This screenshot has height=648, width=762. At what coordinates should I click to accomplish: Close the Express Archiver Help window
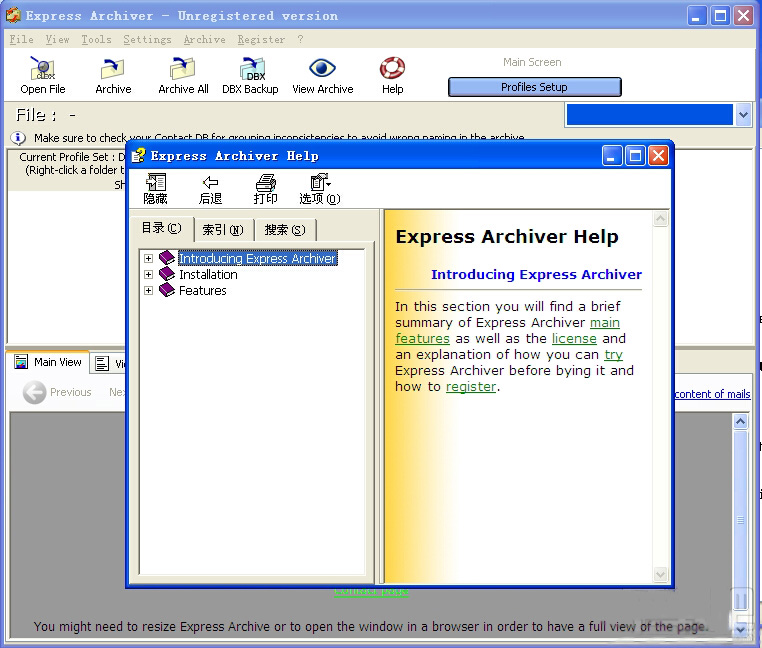click(658, 156)
